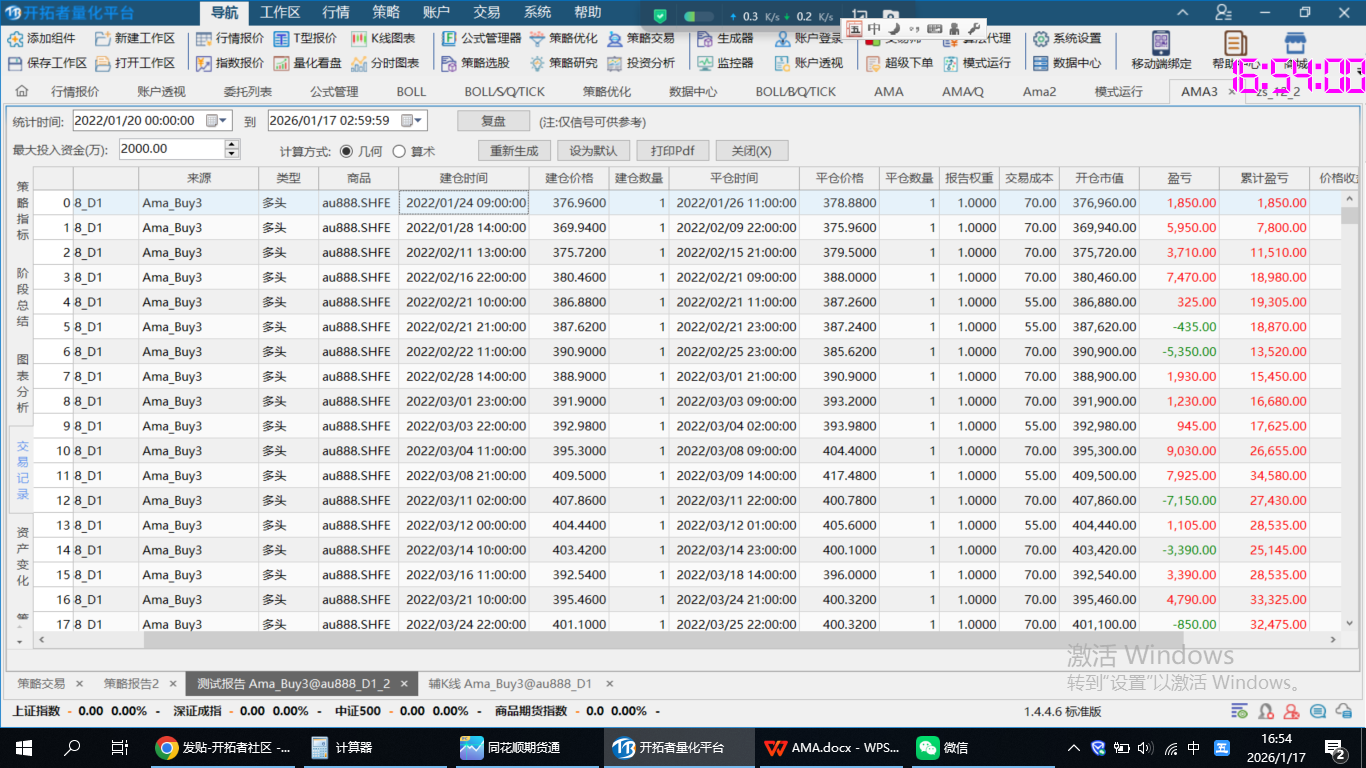This screenshot has height=768, width=1366.
Task: Select the 几何 calculation method
Action: [347, 151]
